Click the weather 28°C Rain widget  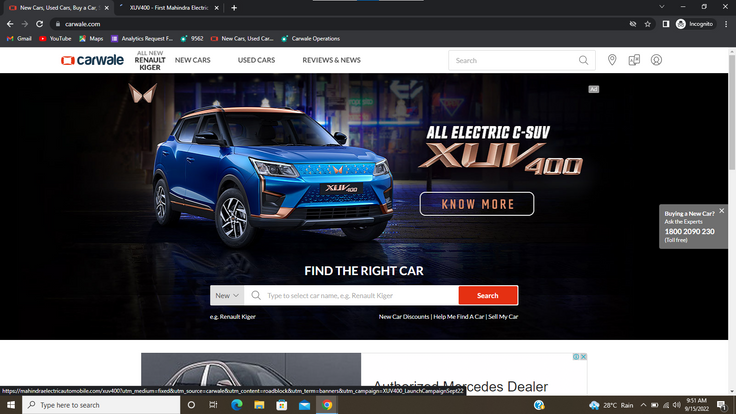[612, 405]
